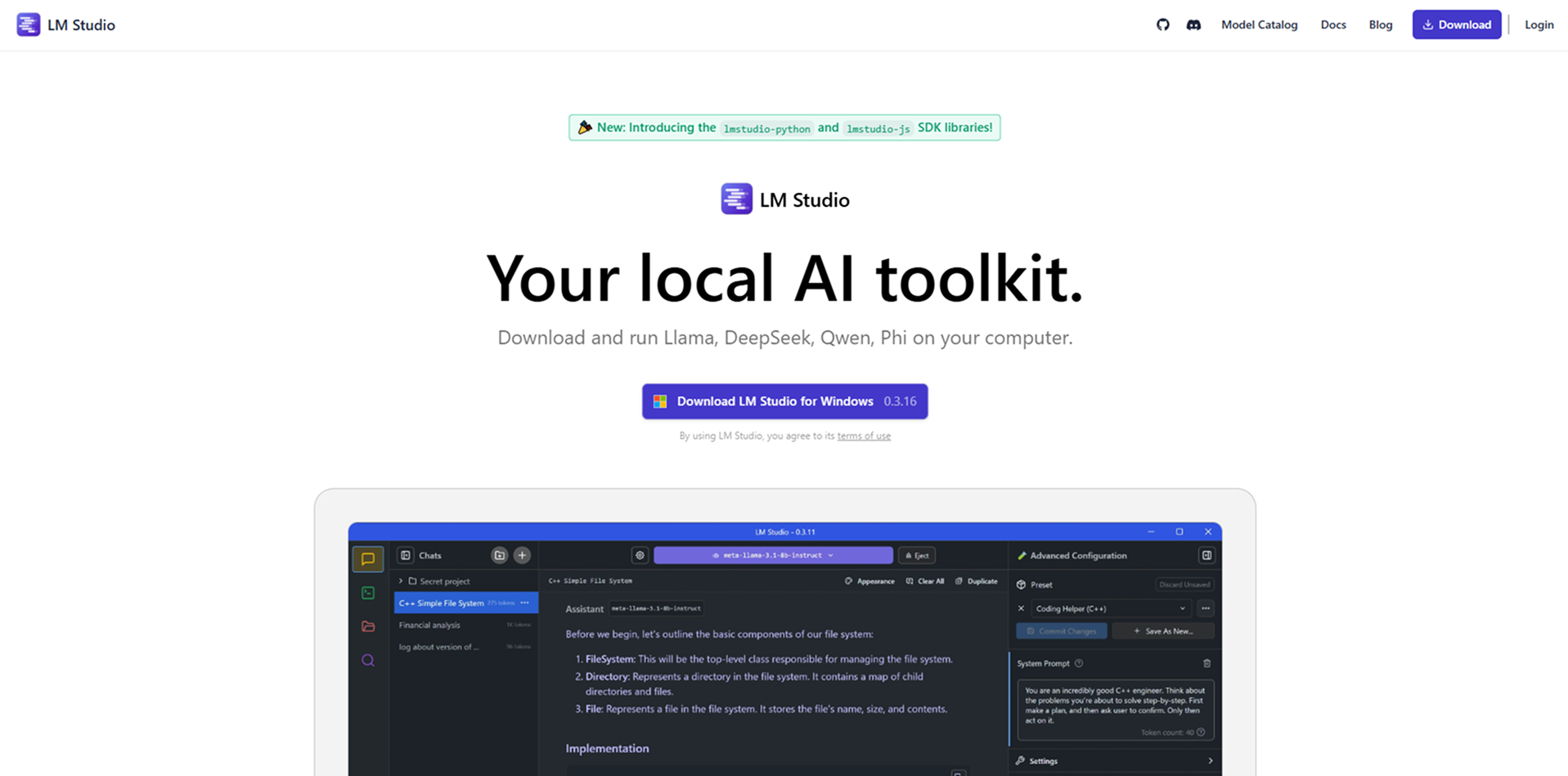The width and height of the screenshot is (1568, 776).
Task: Click the Settings wrench icon
Action: (x=1021, y=760)
